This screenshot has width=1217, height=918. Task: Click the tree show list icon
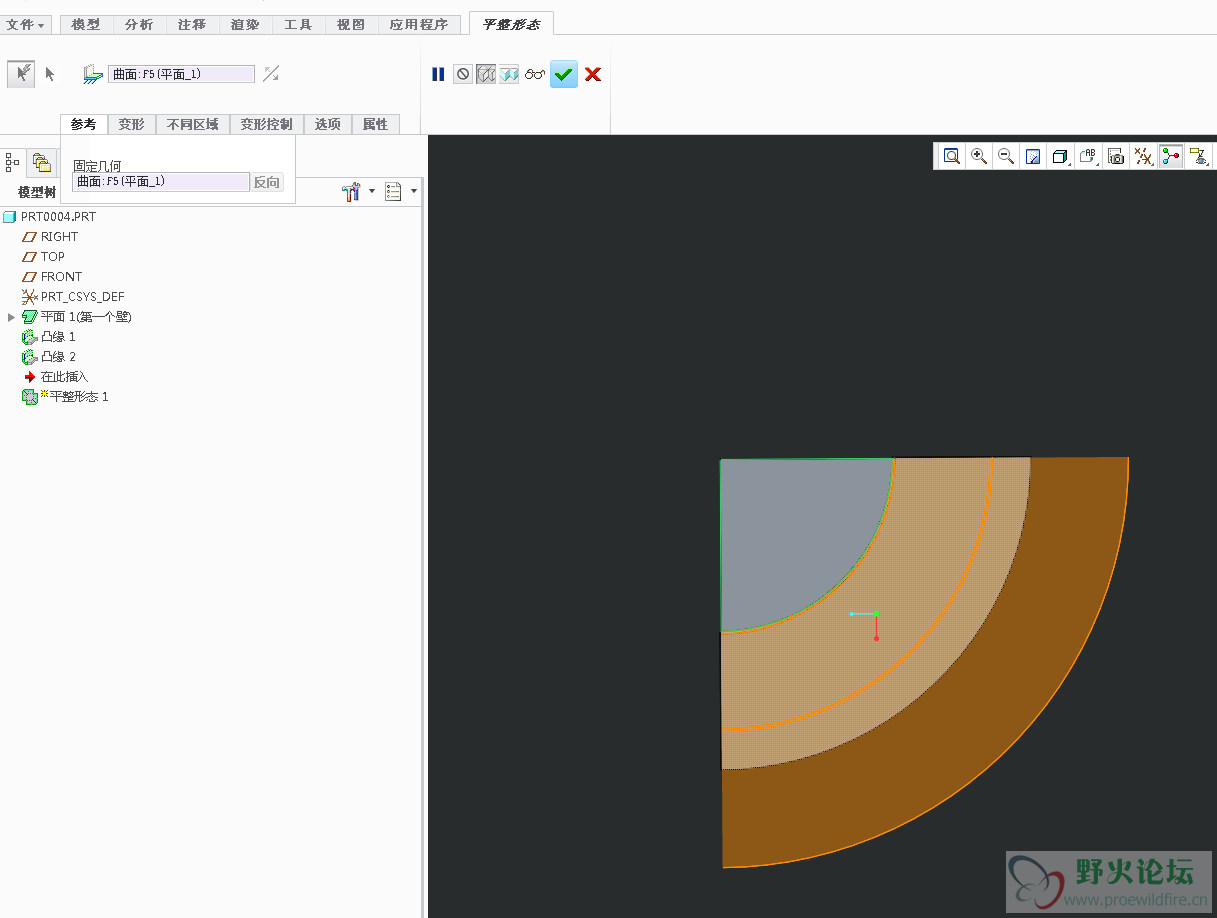click(x=393, y=192)
